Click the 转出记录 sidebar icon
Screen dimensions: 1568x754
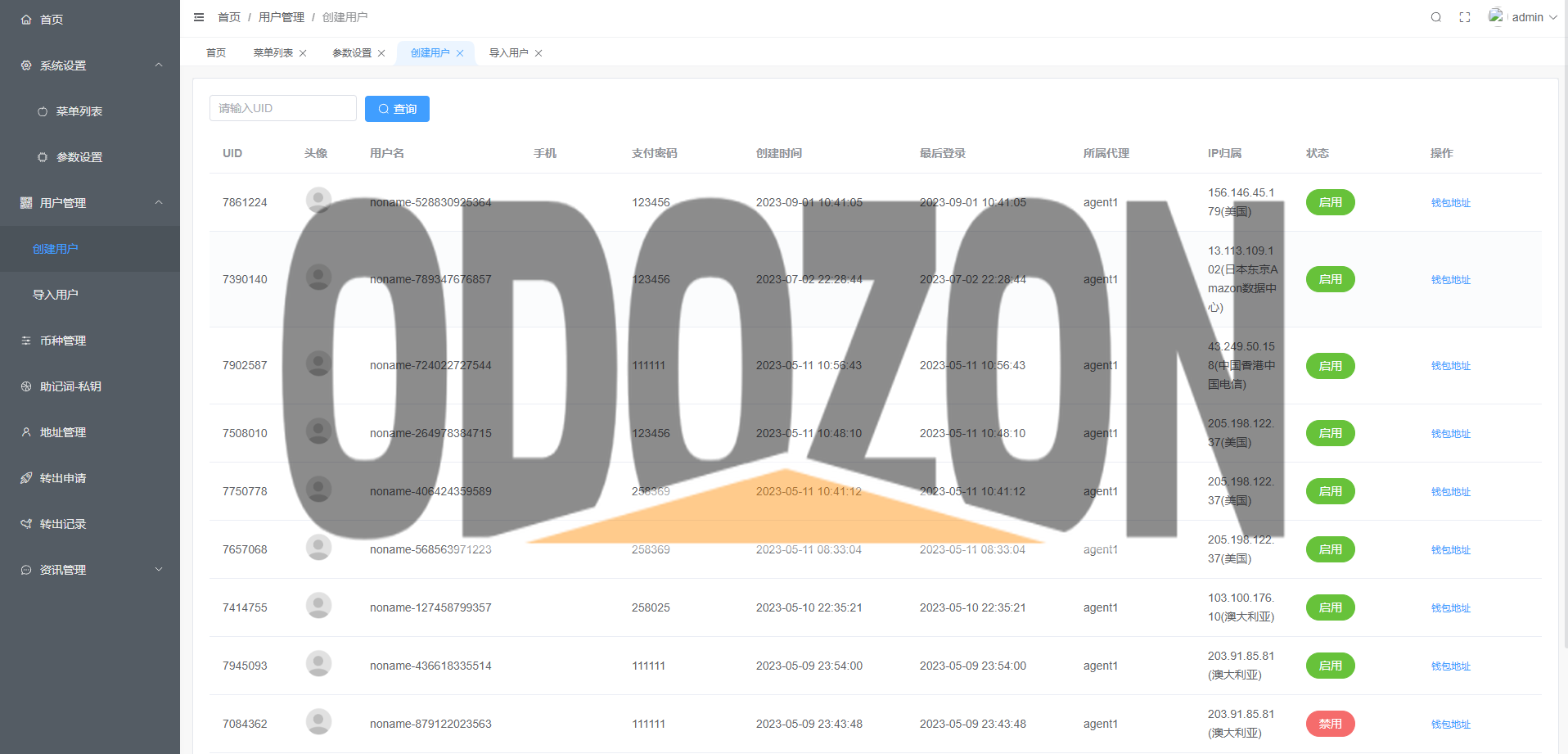[26, 524]
